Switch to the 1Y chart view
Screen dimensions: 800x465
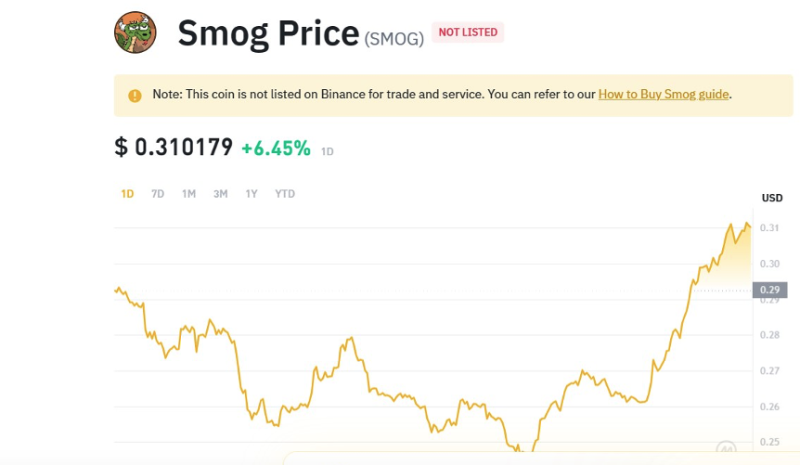[251, 194]
